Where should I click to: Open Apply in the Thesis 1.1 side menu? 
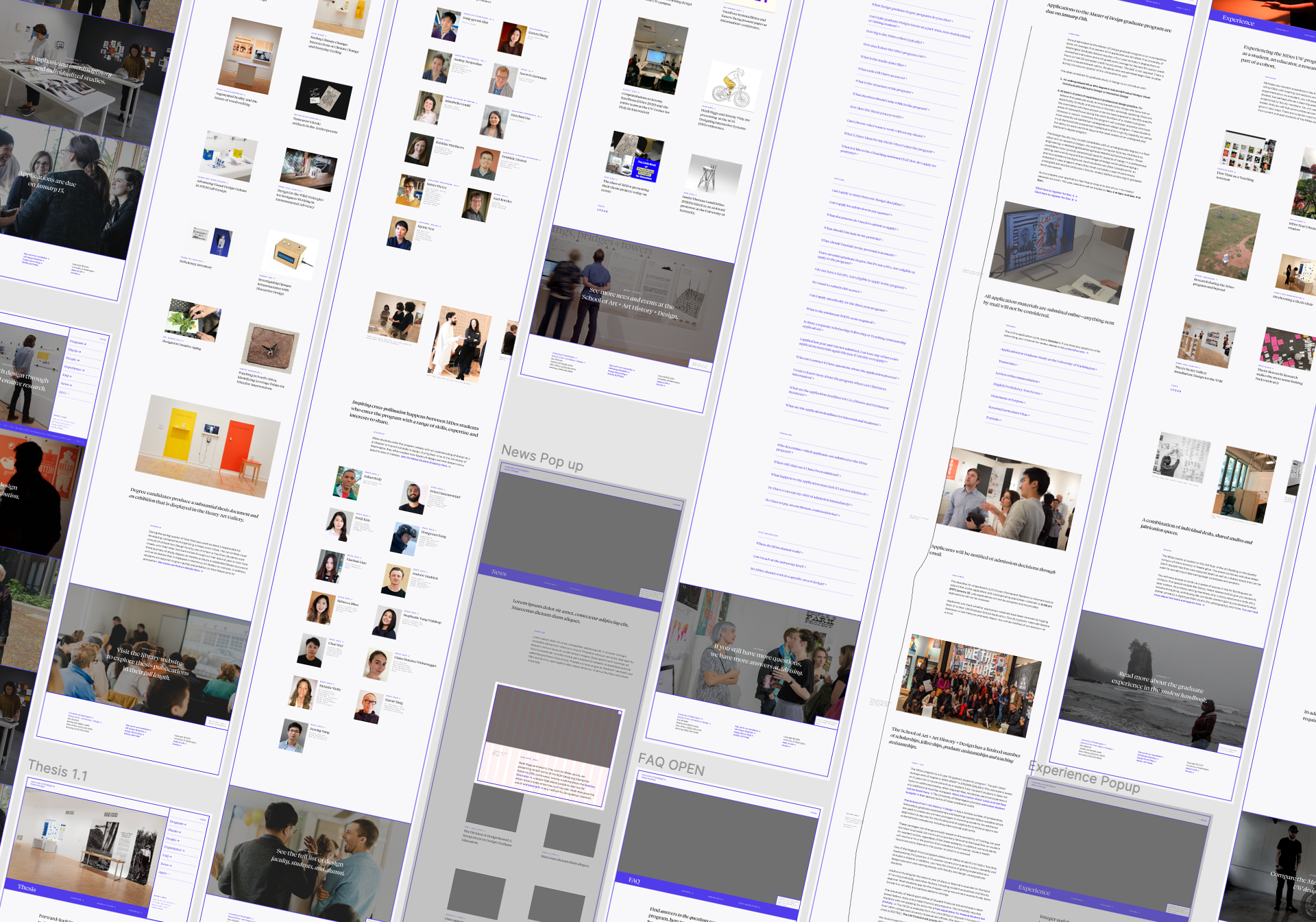click(x=163, y=873)
